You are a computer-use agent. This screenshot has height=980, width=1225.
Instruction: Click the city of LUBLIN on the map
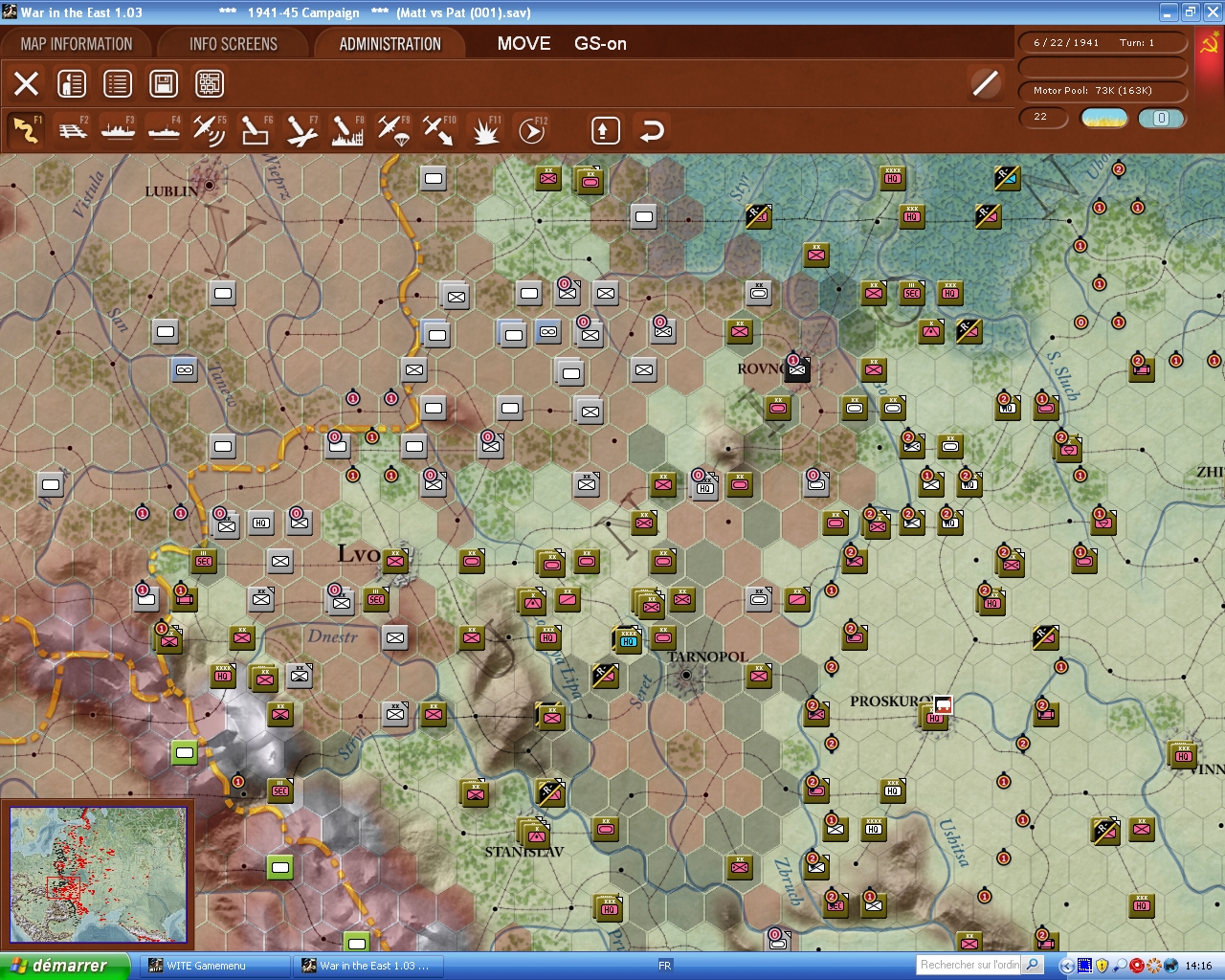point(209,185)
